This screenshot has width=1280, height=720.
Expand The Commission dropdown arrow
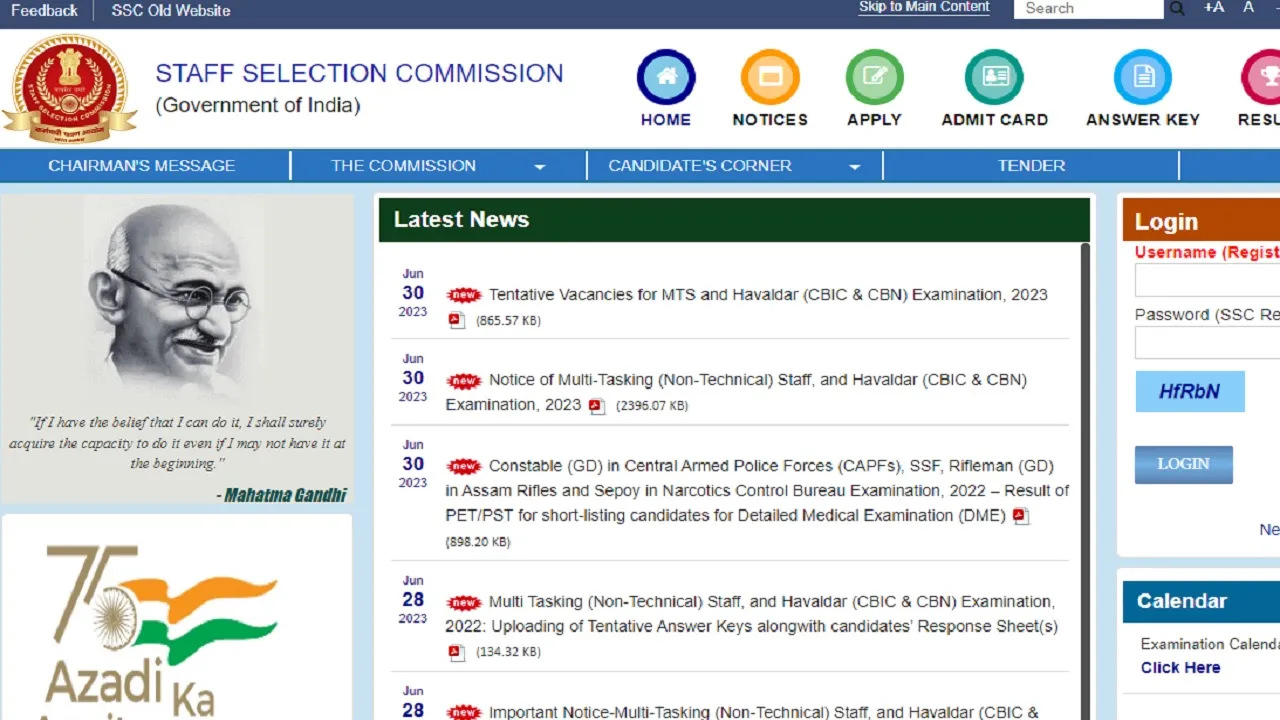coord(540,167)
